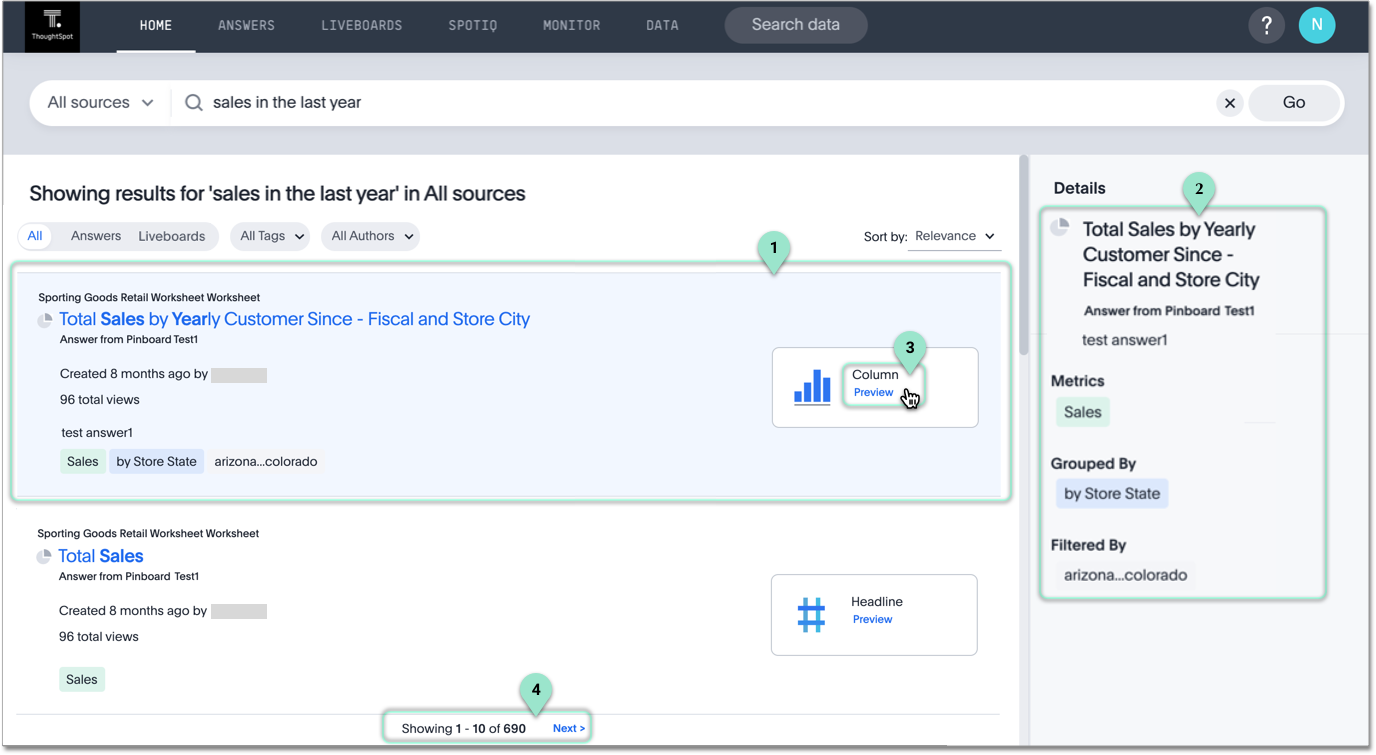The width and height of the screenshot is (1376, 755).
Task: Go to the Answers tab
Action: click(246, 26)
